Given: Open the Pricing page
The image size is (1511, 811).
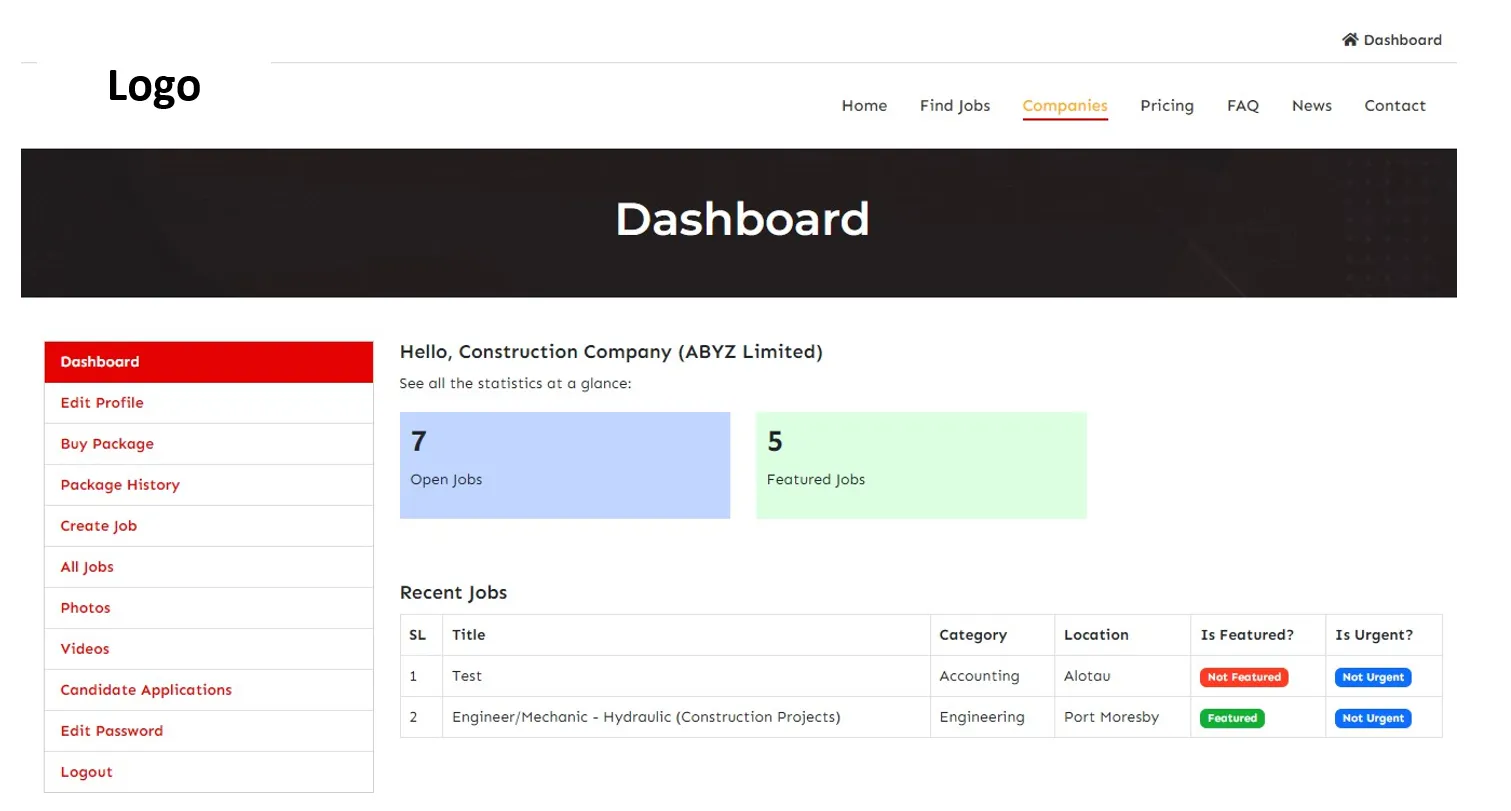Looking at the screenshot, I should click(1166, 105).
